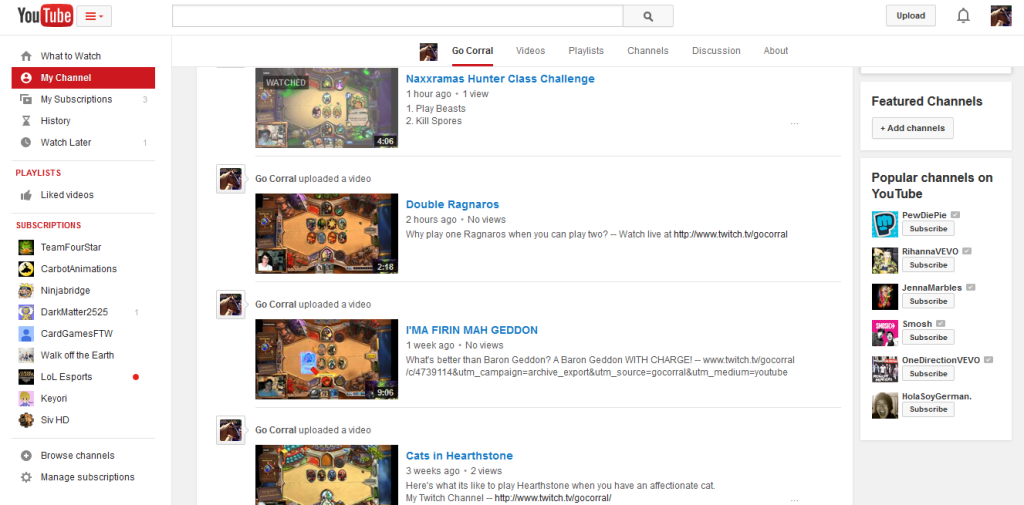Subscribe to Smosh
Image resolution: width=1024 pixels, height=505 pixels.
pyautogui.click(x=928, y=337)
